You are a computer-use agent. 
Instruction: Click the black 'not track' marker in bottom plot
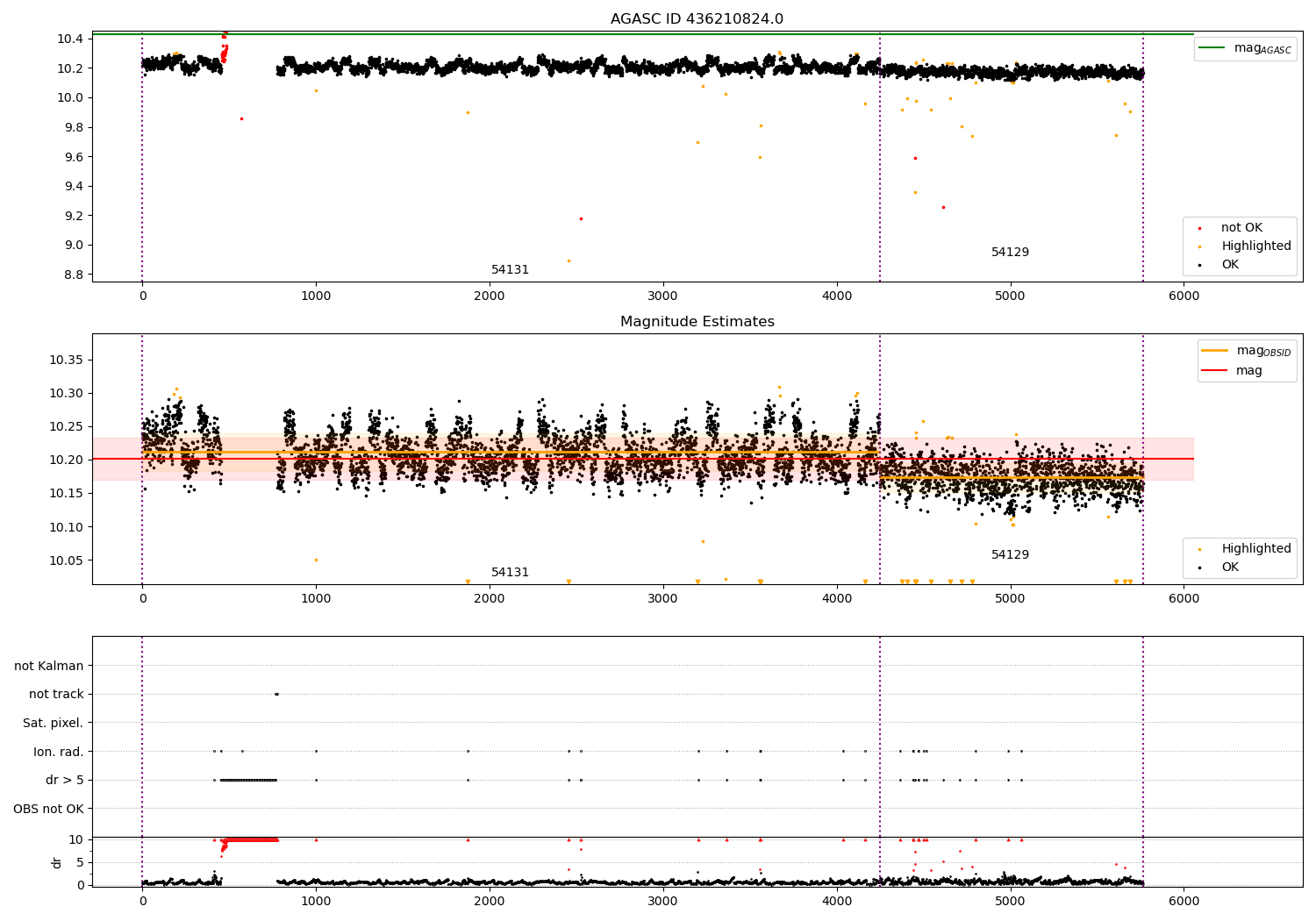pyautogui.click(x=276, y=695)
